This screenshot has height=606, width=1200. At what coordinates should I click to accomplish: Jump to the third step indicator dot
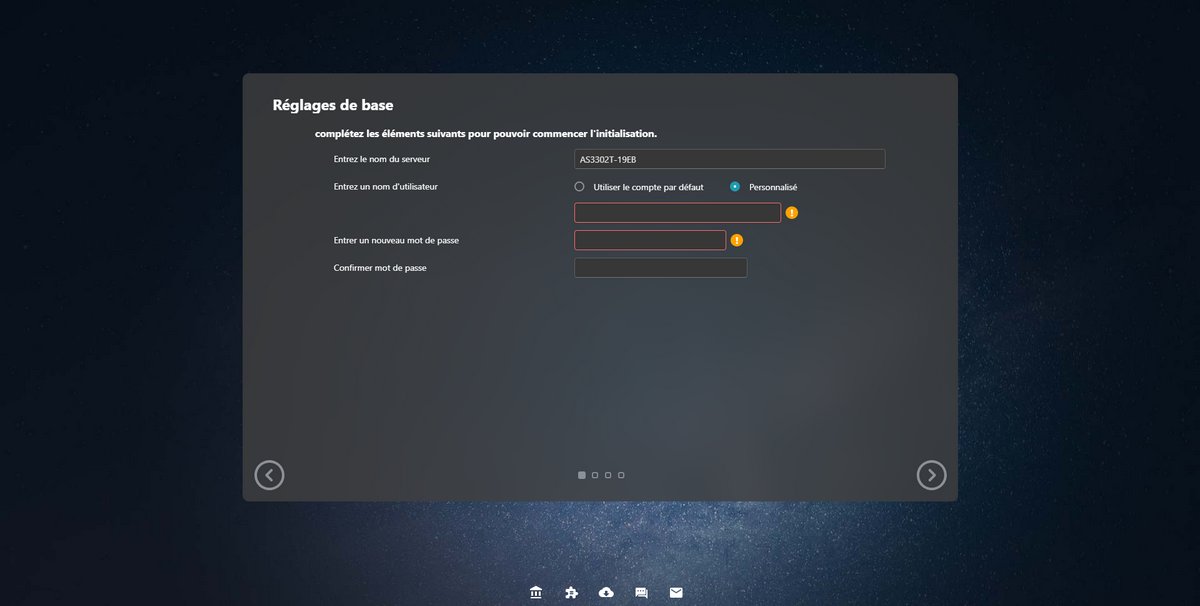tap(608, 475)
